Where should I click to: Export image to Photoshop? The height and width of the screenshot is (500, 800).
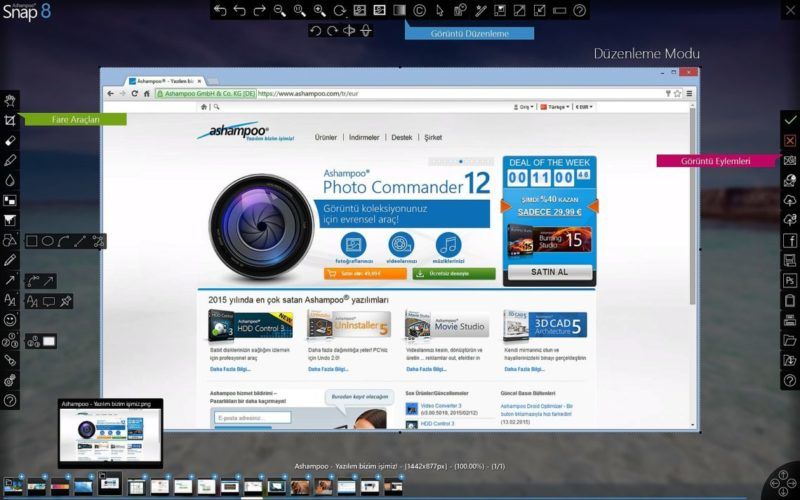pos(790,280)
